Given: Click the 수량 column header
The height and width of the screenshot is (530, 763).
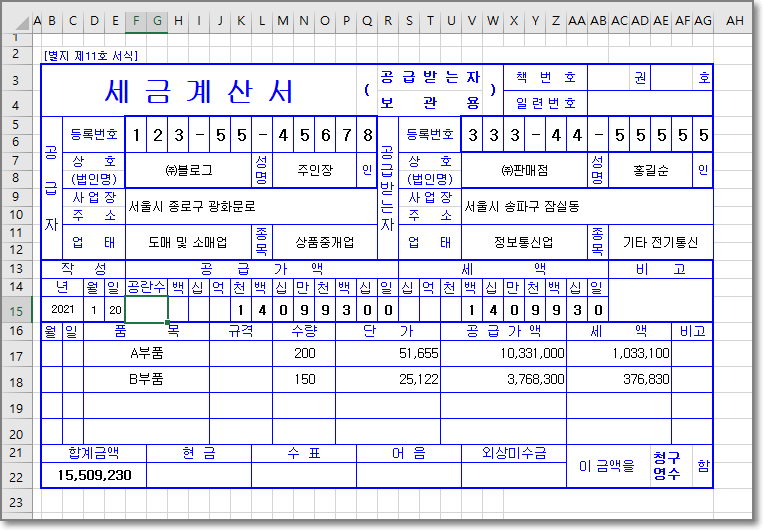Looking at the screenshot, I should [x=304, y=331].
